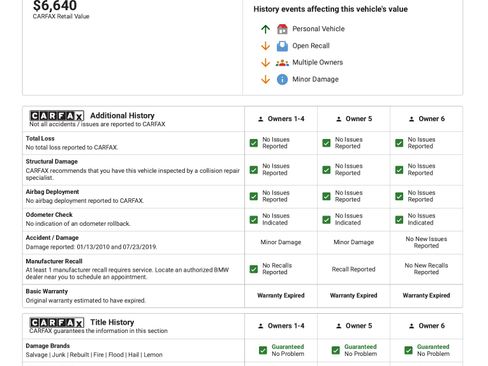Click Total Loss checkmark for Owners 1-4
The width and height of the screenshot is (488, 366).
[254, 143]
